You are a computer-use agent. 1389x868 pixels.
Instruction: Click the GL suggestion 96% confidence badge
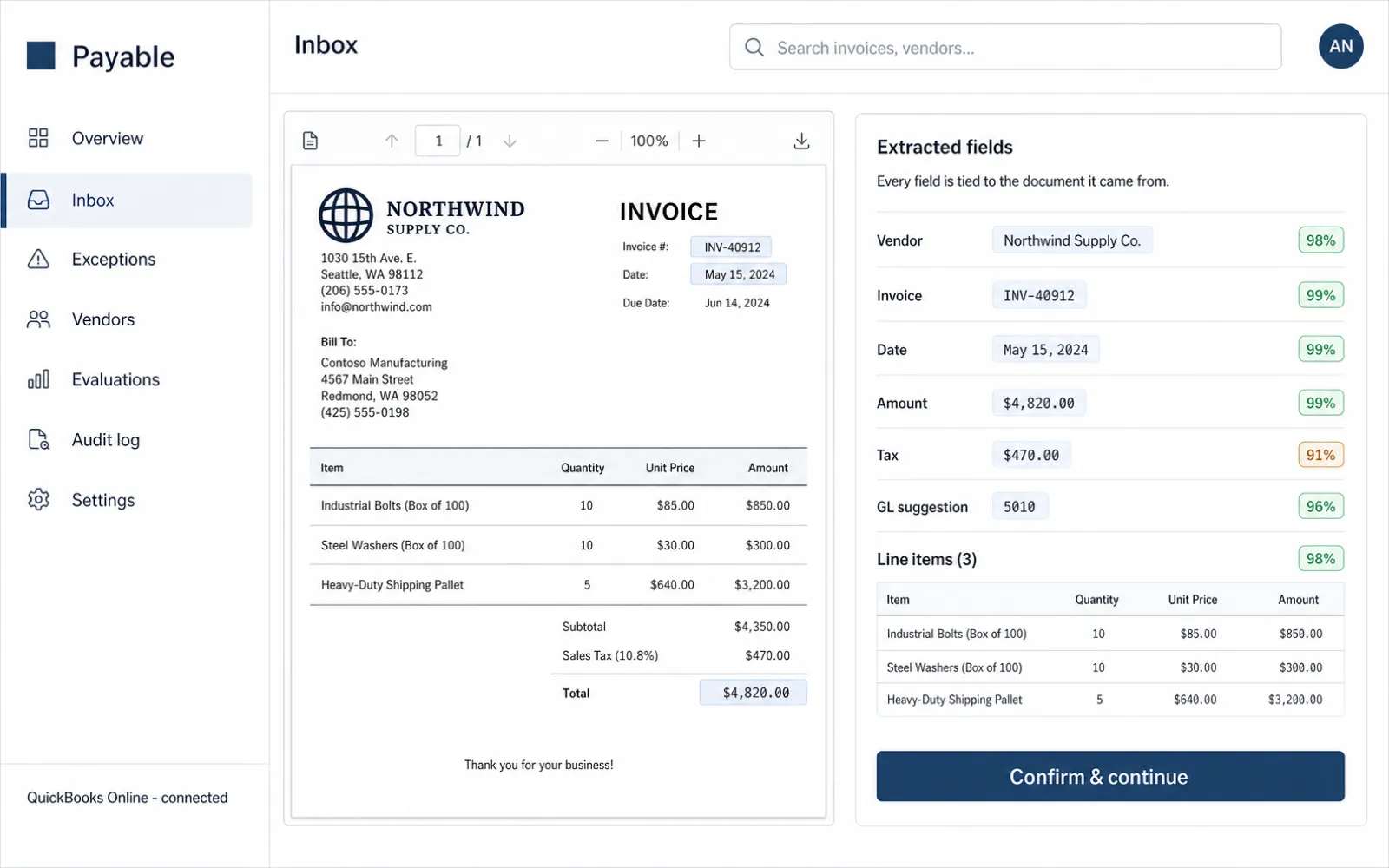click(x=1320, y=506)
